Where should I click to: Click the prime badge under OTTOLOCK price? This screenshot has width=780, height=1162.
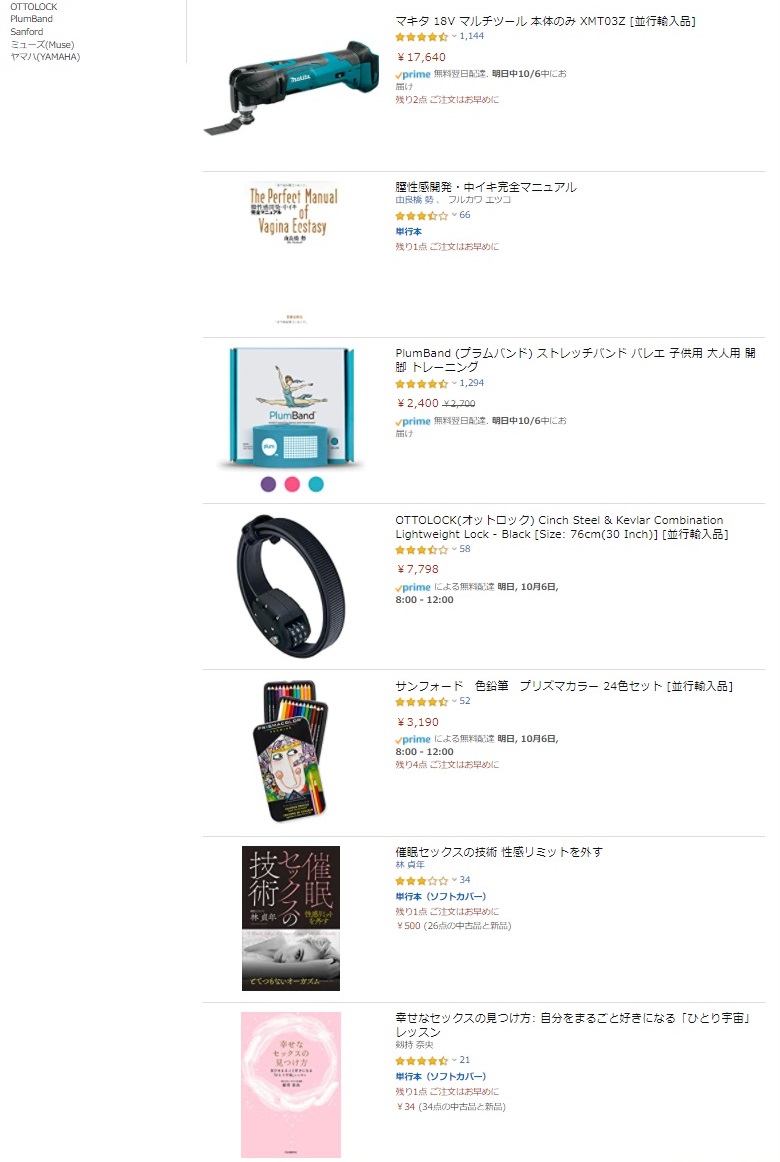click(413, 587)
